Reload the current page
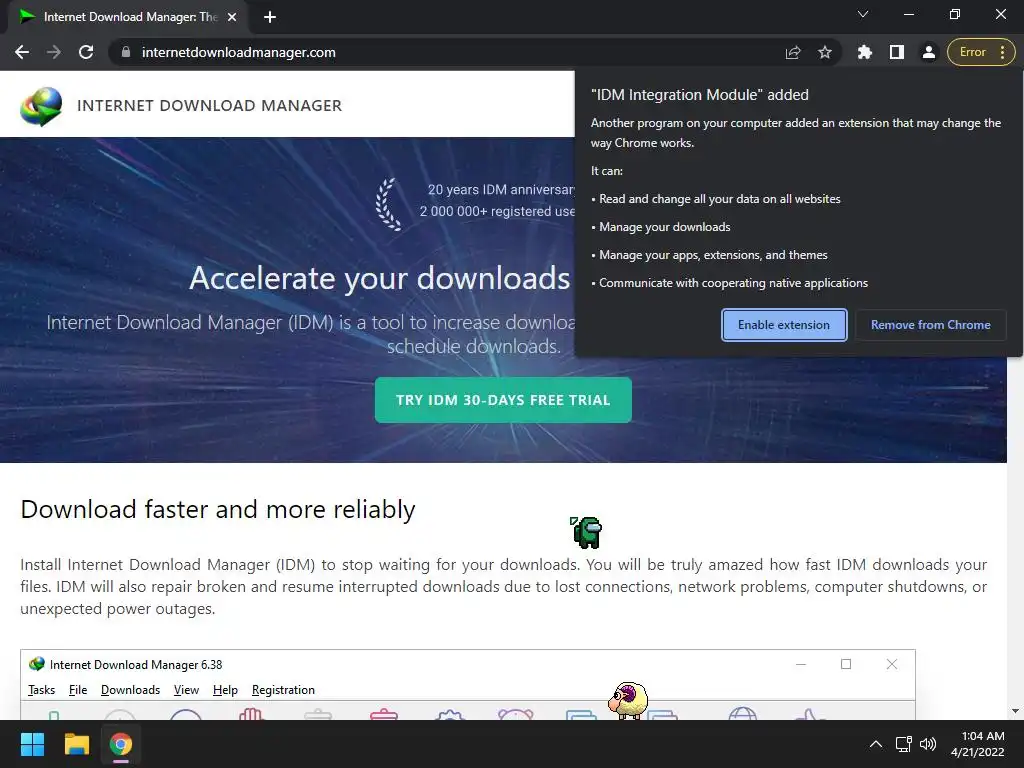Viewport: 1024px width, 768px height. tap(86, 52)
